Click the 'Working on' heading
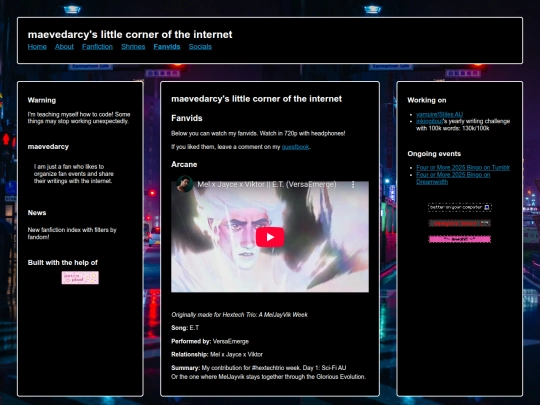This screenshot has height=405, width=540. (427, 100)
